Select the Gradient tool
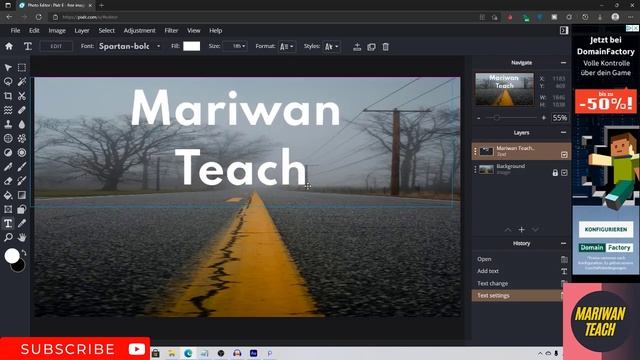This screenshot has width=640, height=360. tap(22, 195)
